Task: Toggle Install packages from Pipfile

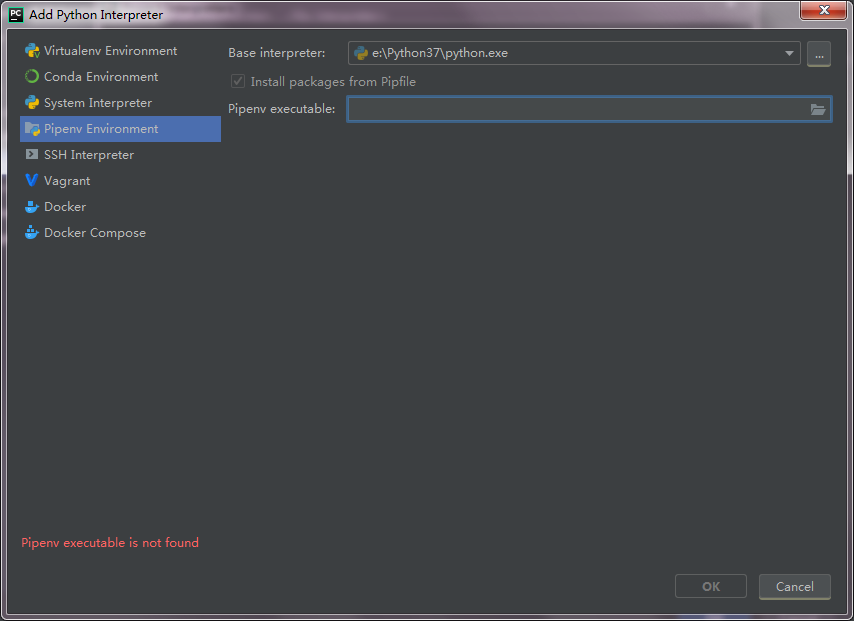Action: [x=237, y=81]
